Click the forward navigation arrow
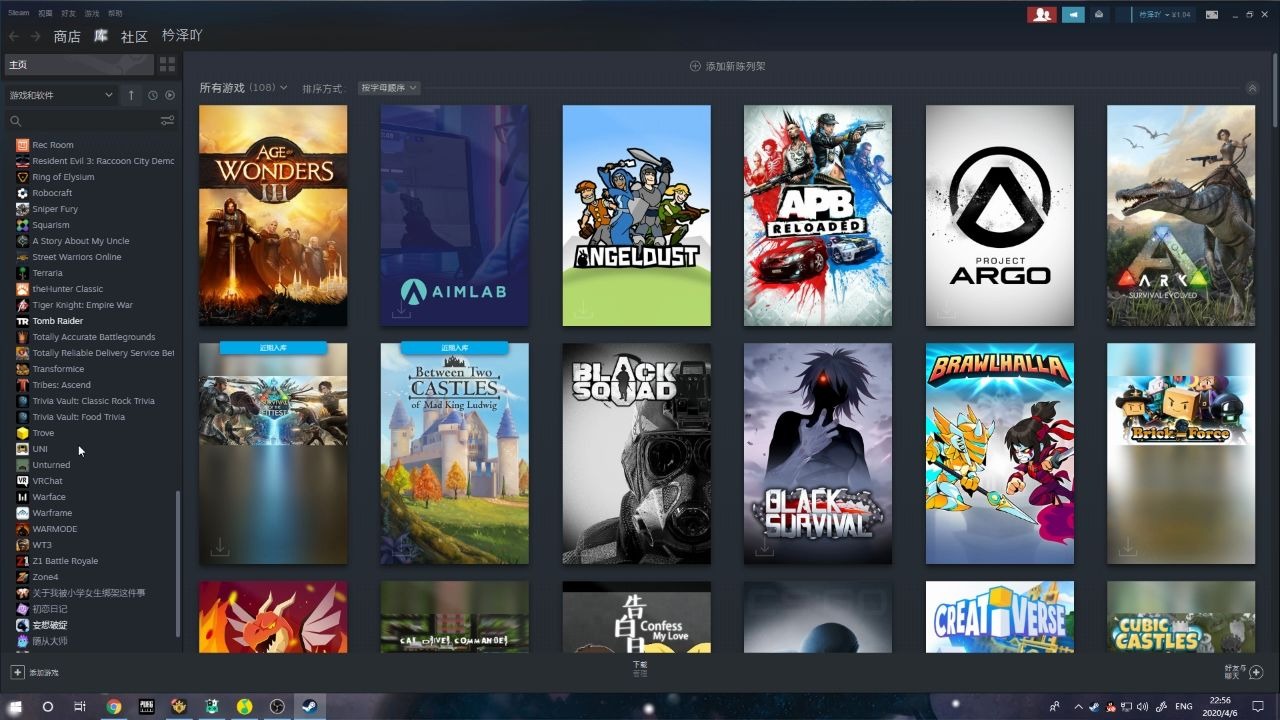The width and height of the screenshot is (1280, 720). click(36, 36)
